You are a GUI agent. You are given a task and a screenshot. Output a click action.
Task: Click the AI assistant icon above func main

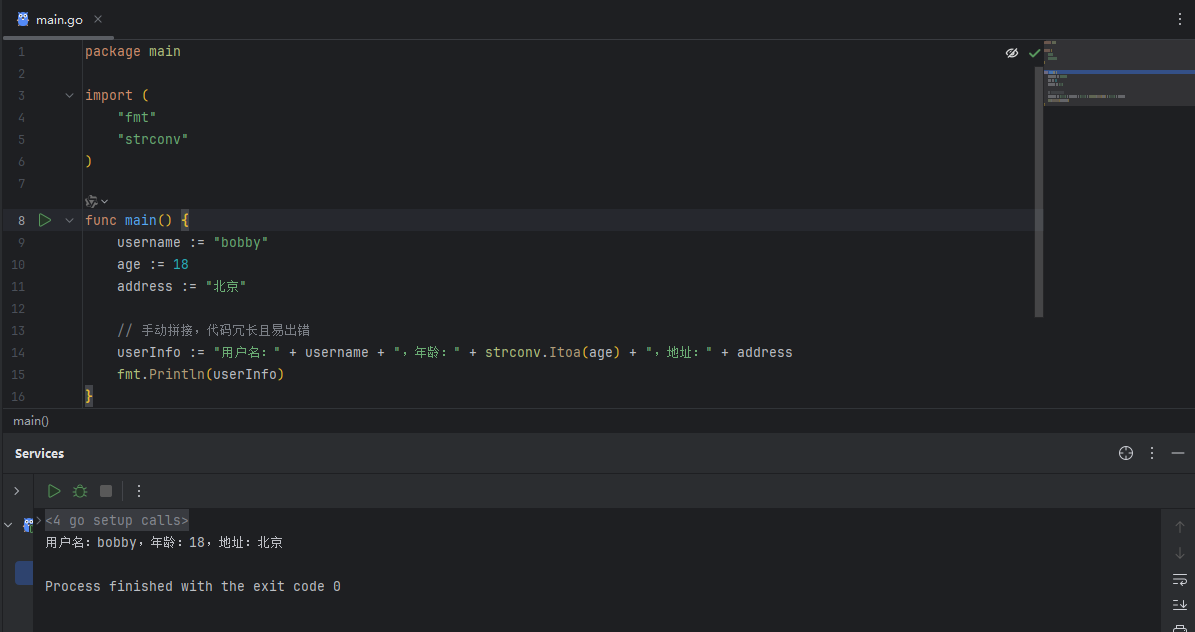(x=91, y=201)
